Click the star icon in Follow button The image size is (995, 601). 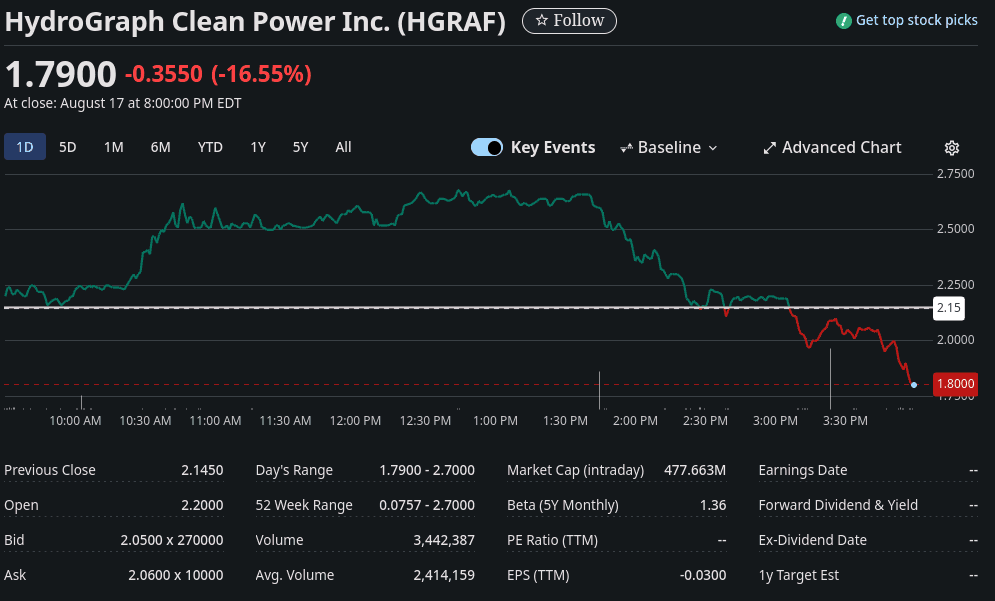click(541, 21)
